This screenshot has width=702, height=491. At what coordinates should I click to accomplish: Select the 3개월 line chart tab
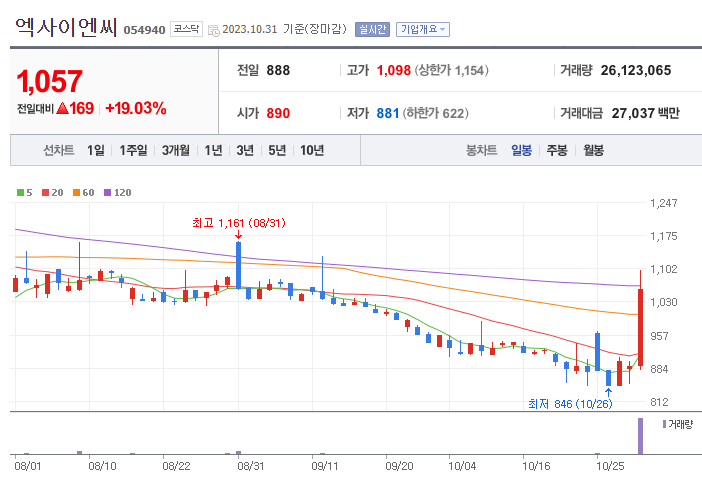coord(176,150)
